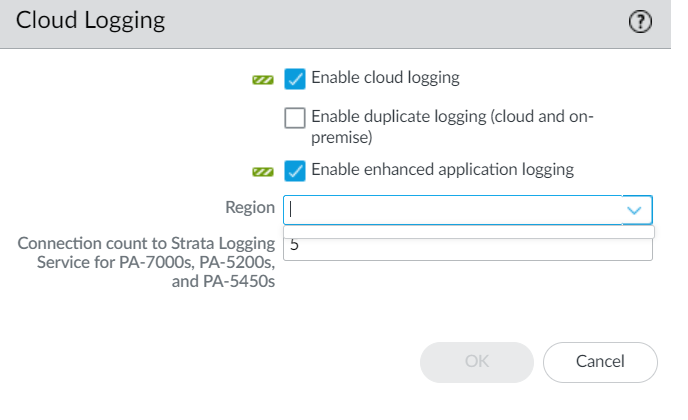Disable the enhanced application logging checkbox

click(295, 170)
